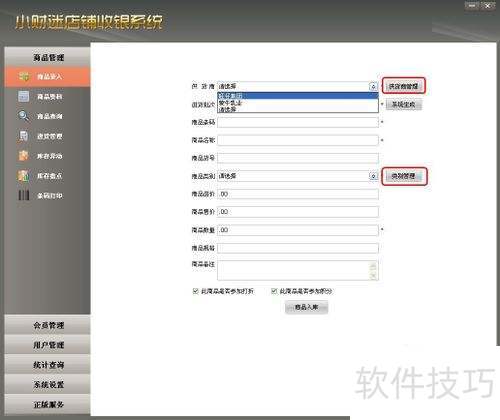Open the 商品类别 dropdown arrow
The image size is (500, 420).
tap(373, 176)
